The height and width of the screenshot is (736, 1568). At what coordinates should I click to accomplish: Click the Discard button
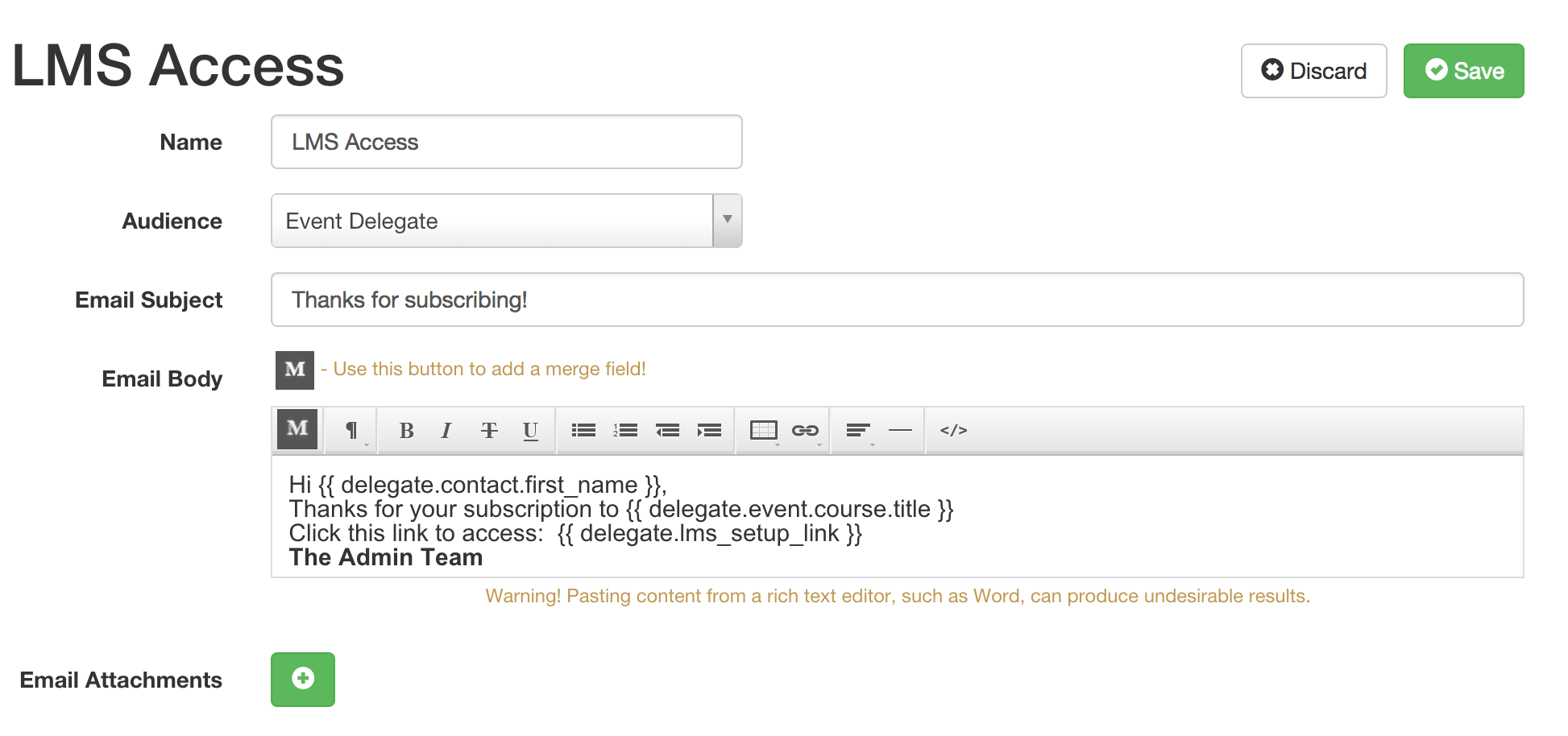(x=1313, y=71)
